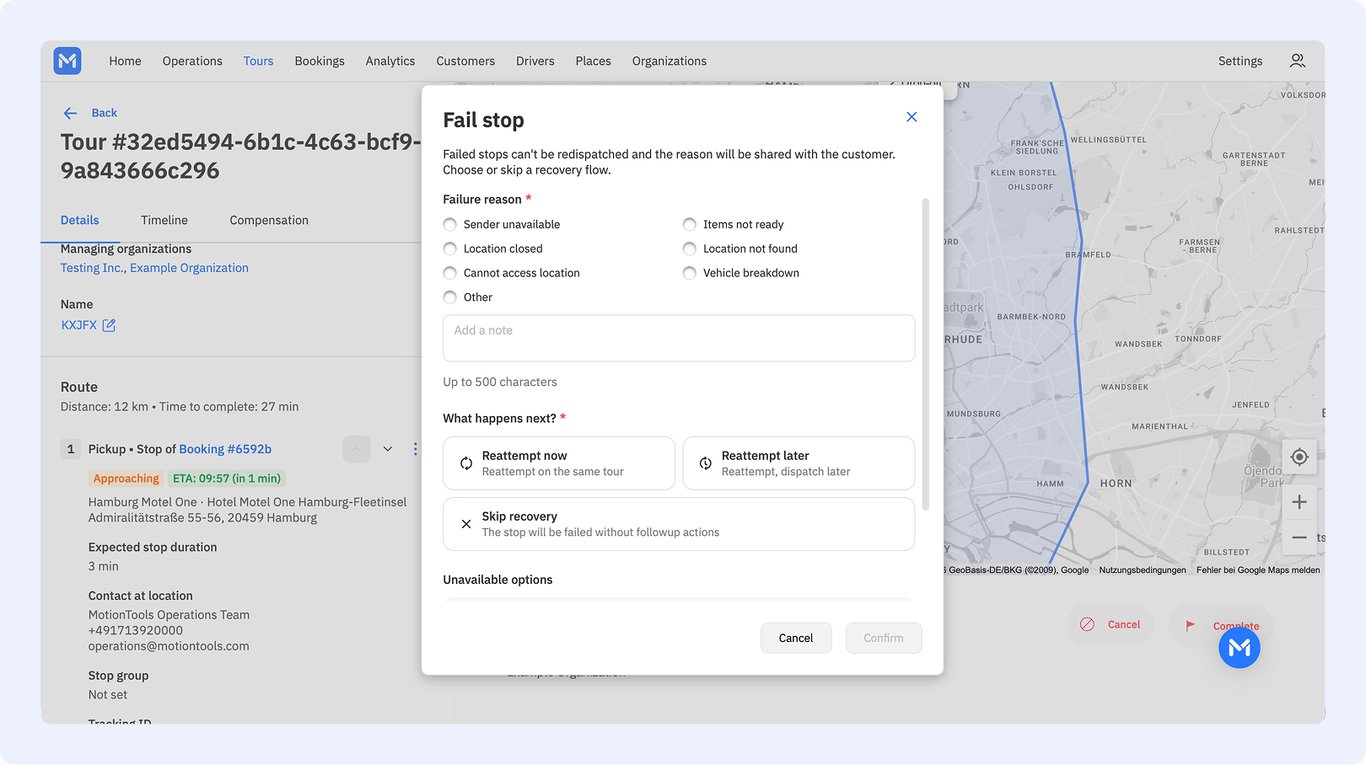Zoom in on the map

[x=1299, y=502]
